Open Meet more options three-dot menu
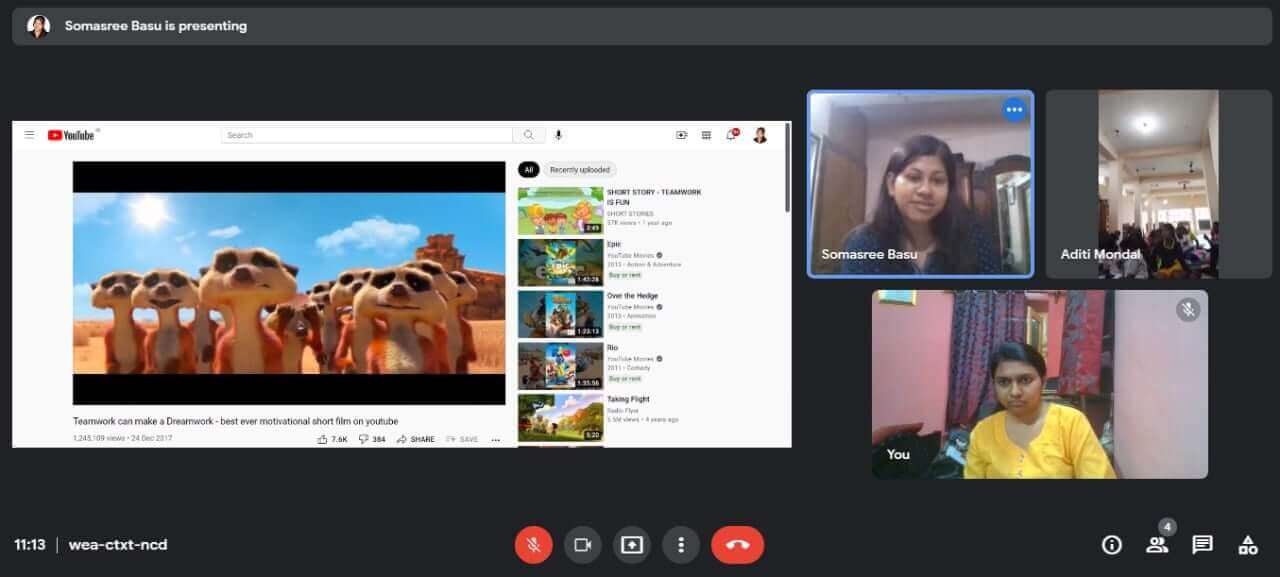The width and height of the screenshot is (1280, 577). 681,545
